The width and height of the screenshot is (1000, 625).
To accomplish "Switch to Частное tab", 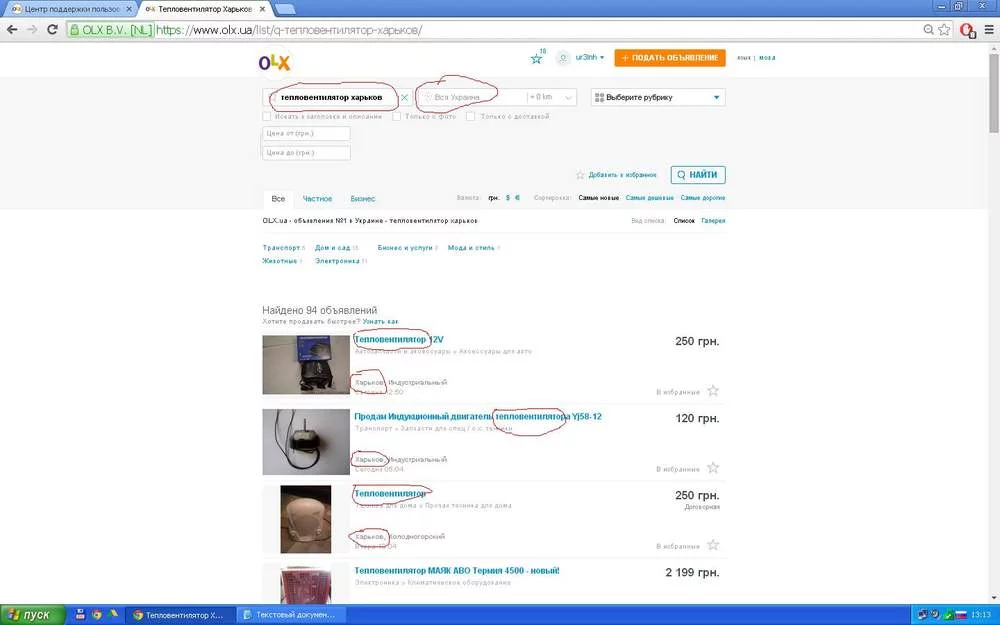I will (x=318, y=199).
